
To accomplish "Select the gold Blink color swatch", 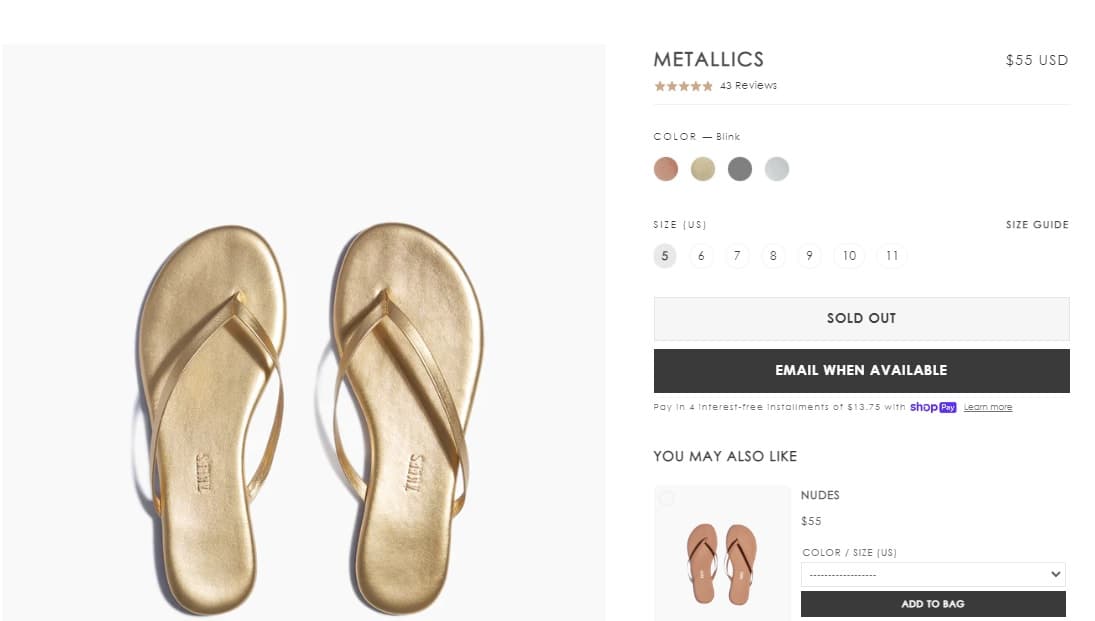I will (x=703, y=169).
